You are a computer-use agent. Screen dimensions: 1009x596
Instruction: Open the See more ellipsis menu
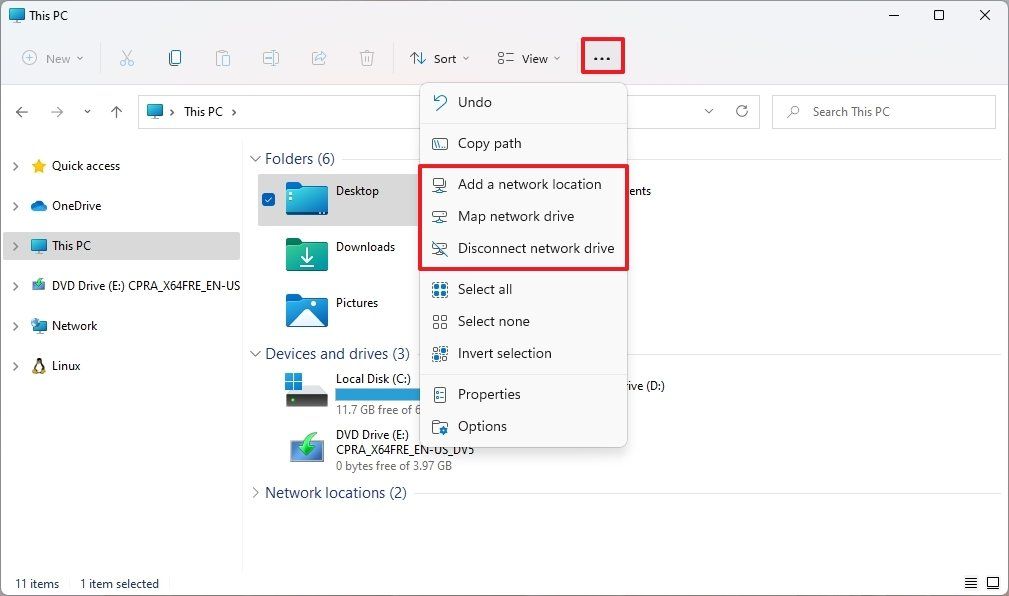pos(602,58)
